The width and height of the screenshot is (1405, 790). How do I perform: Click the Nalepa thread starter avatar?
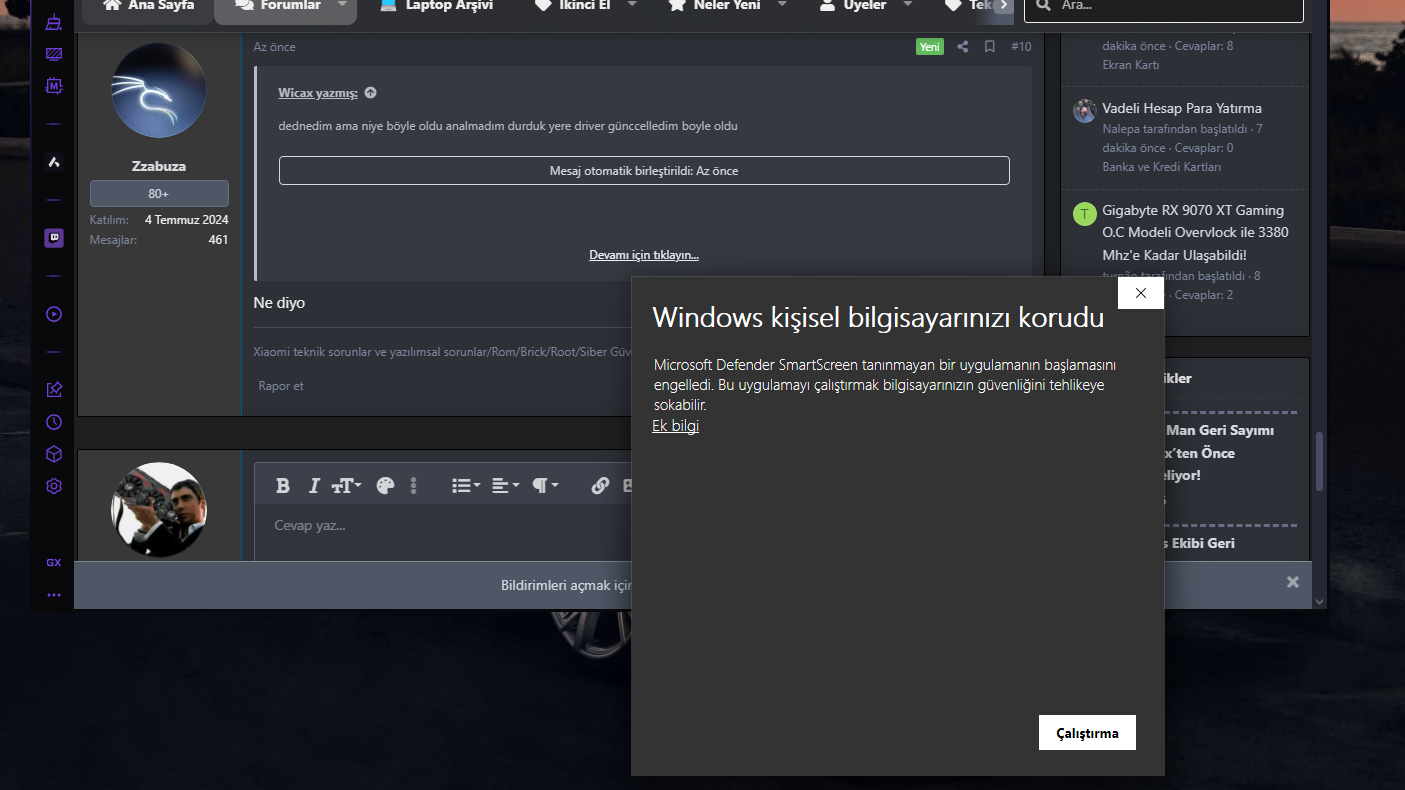coord(1084,111)
